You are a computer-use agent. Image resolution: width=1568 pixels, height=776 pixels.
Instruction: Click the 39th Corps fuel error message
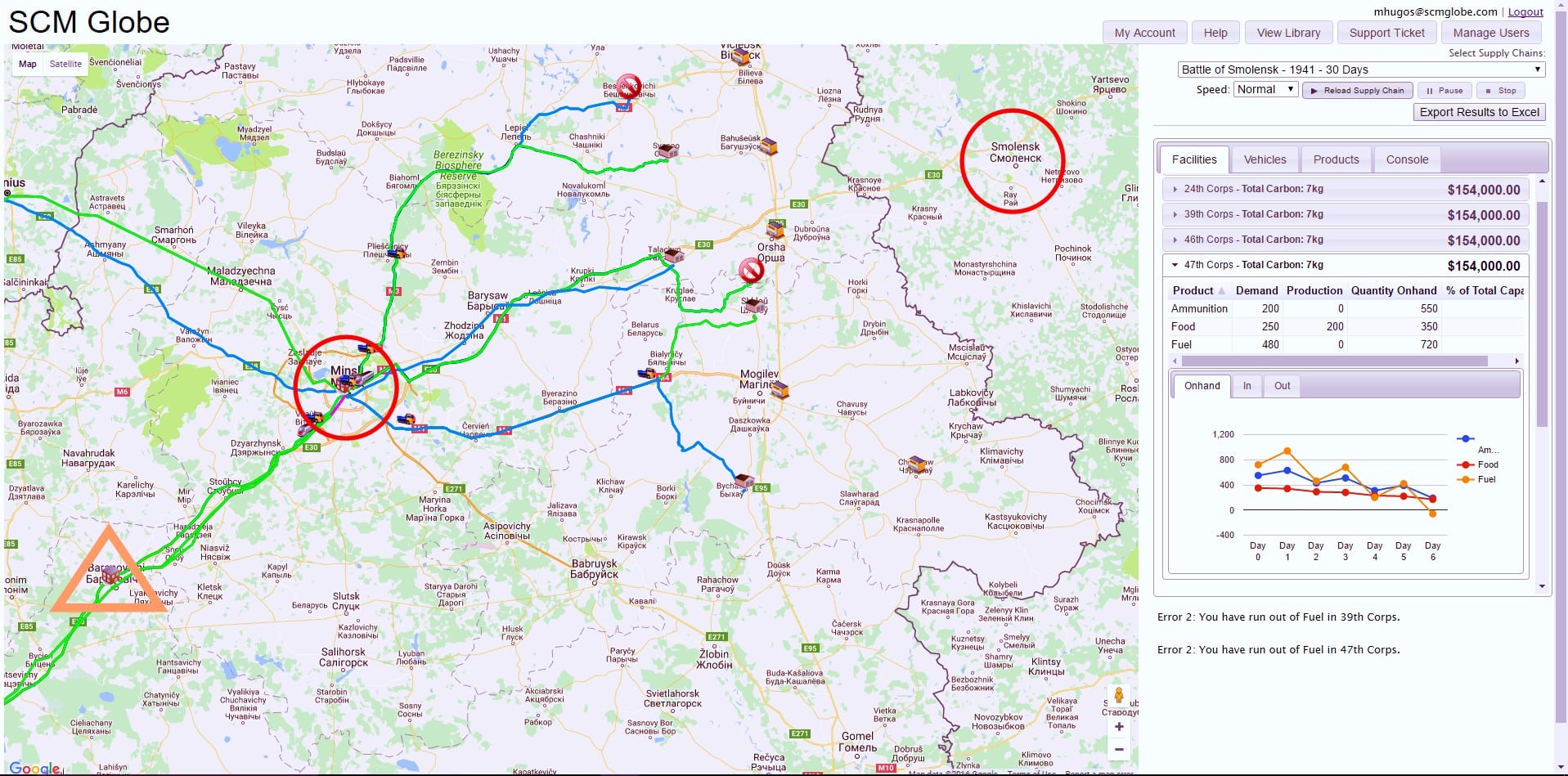click(x=1278, y=617)
